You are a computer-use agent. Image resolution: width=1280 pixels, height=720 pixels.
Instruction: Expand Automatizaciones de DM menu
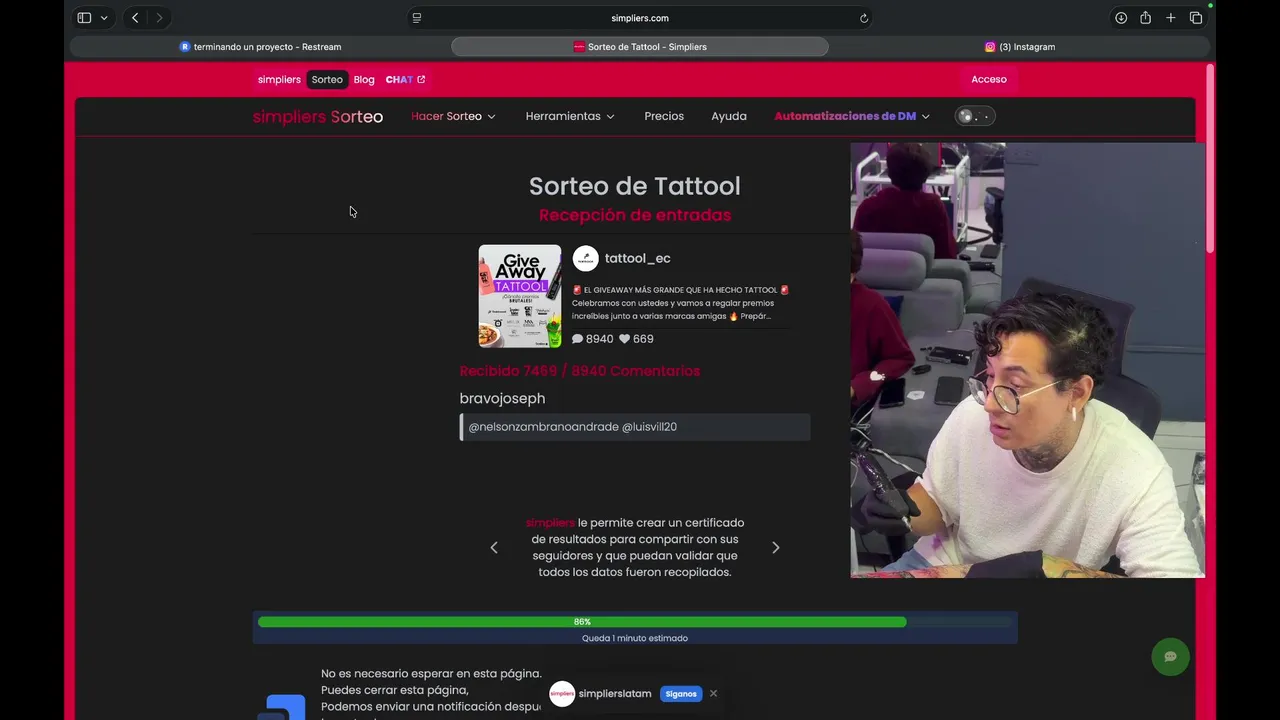pos(852,116)
